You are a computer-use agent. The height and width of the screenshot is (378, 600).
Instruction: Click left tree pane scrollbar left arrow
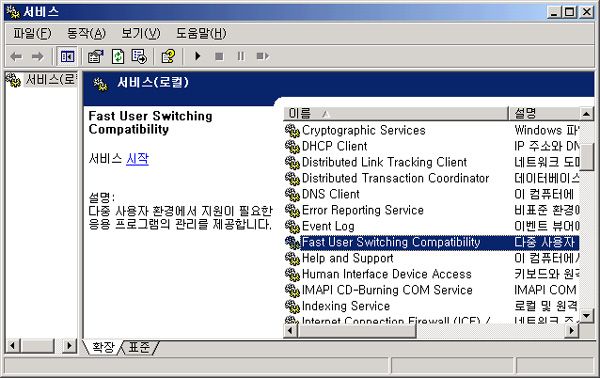click(x=13, y=346)
